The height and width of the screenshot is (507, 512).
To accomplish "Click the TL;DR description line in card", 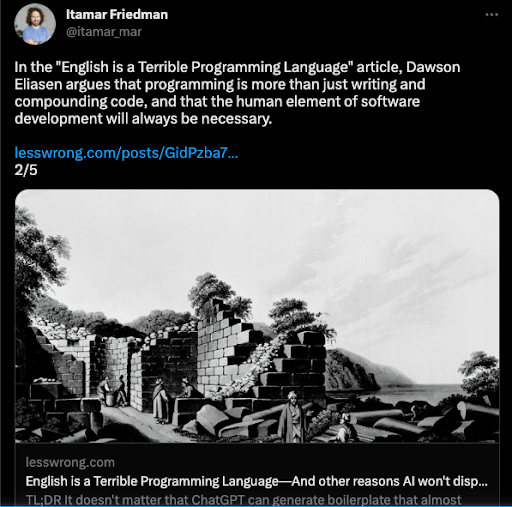I will point(243,500).
